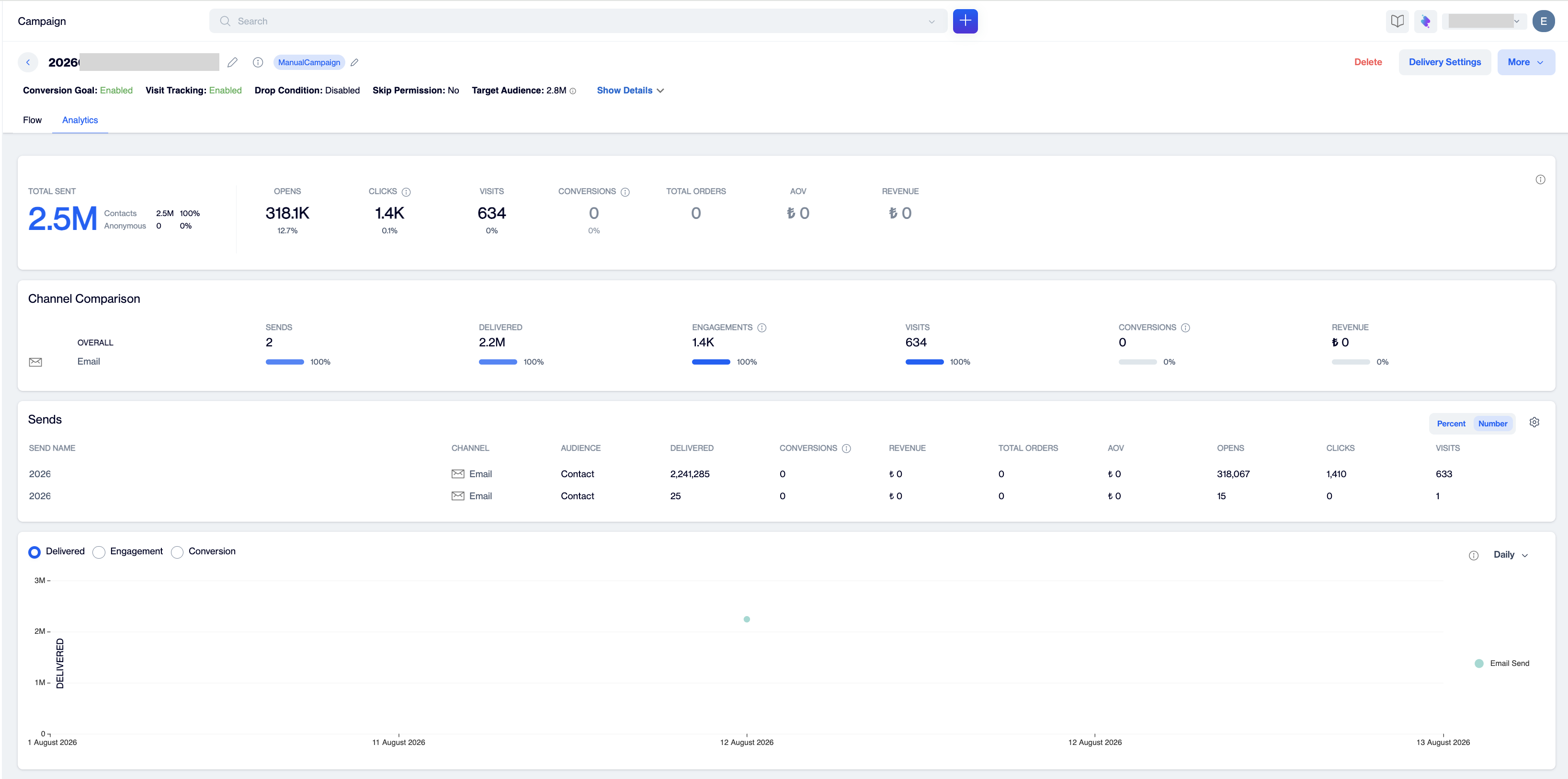Click the 318.1K opens metric
1568x779 pixels.
click(287, 213)
